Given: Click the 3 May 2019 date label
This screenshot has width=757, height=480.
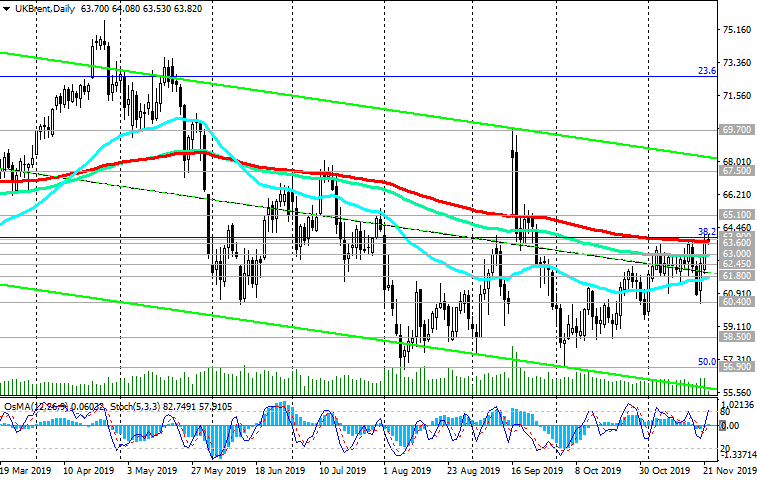Looking at the screenshot, I should point(153,470).
